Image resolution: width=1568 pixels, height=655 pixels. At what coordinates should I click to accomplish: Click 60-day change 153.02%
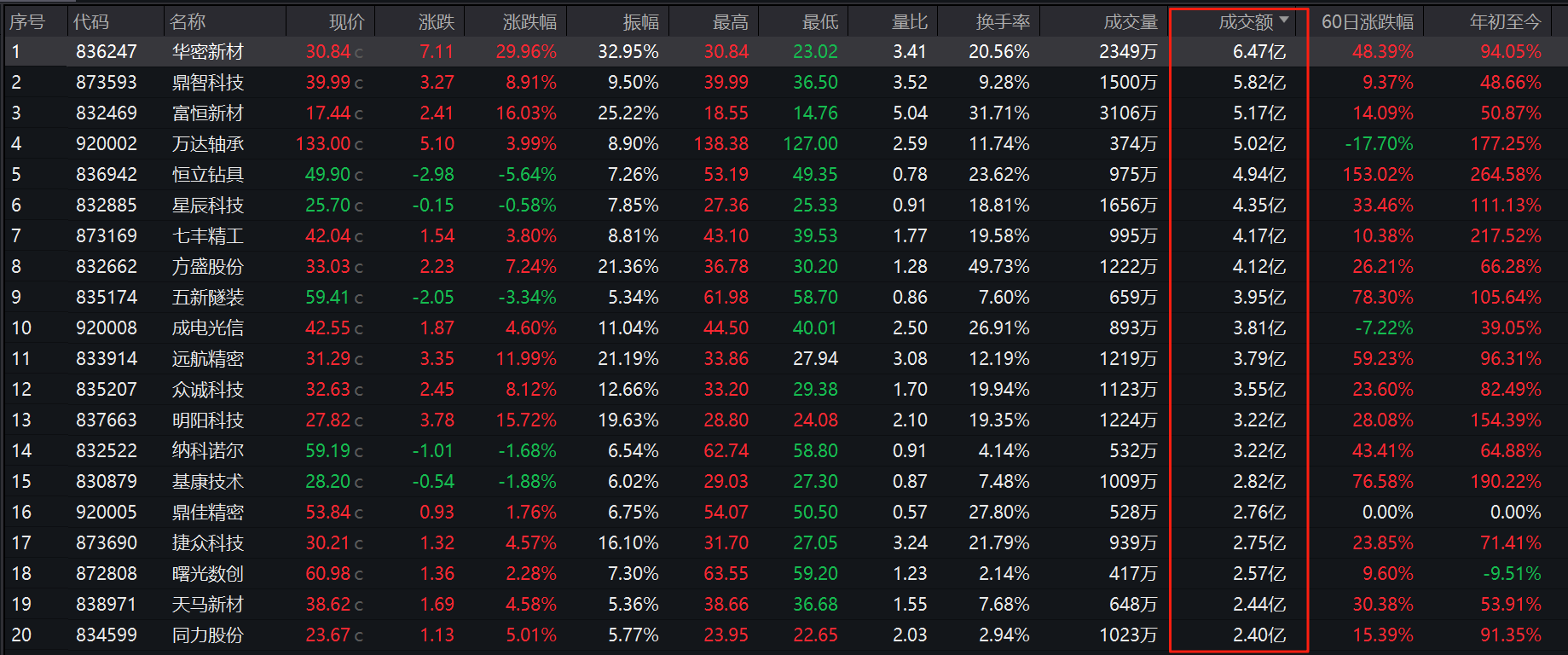[x=1378, y=175]
